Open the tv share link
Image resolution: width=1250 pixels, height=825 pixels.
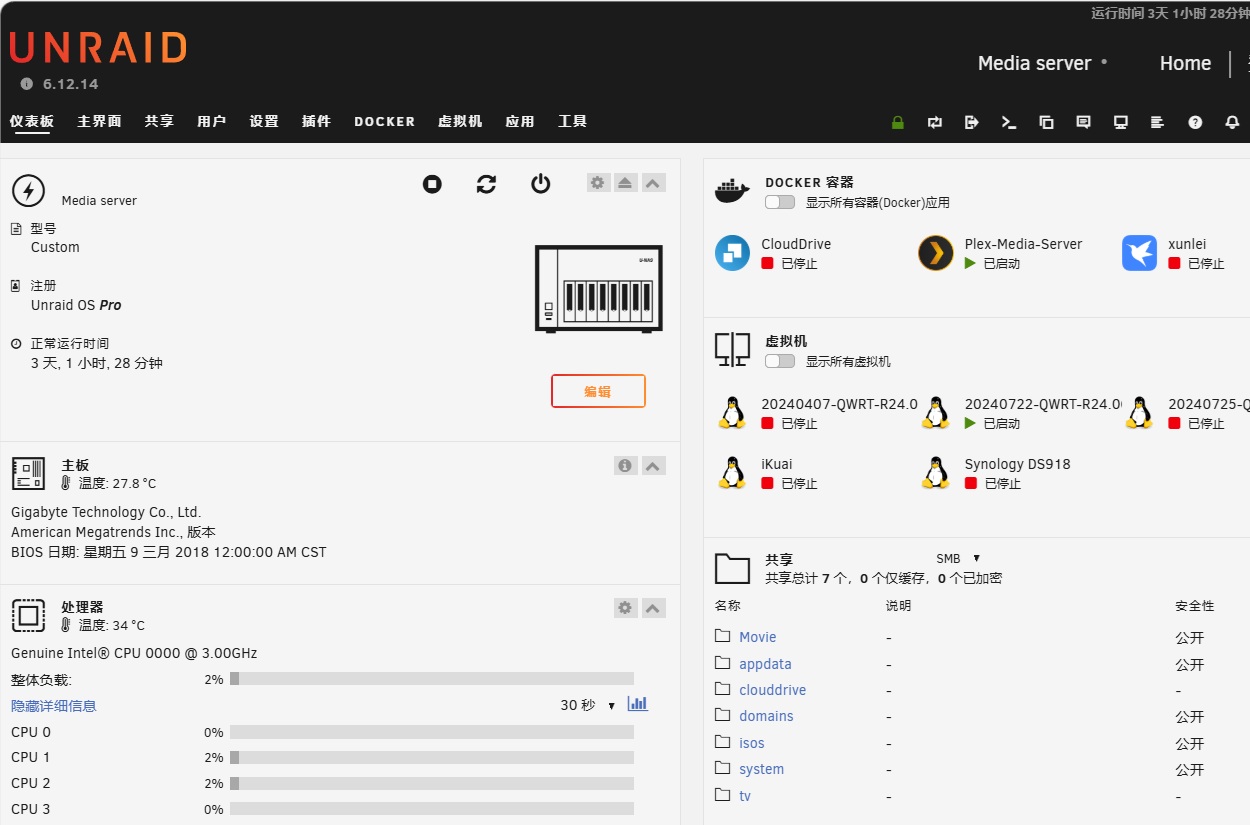745,796
